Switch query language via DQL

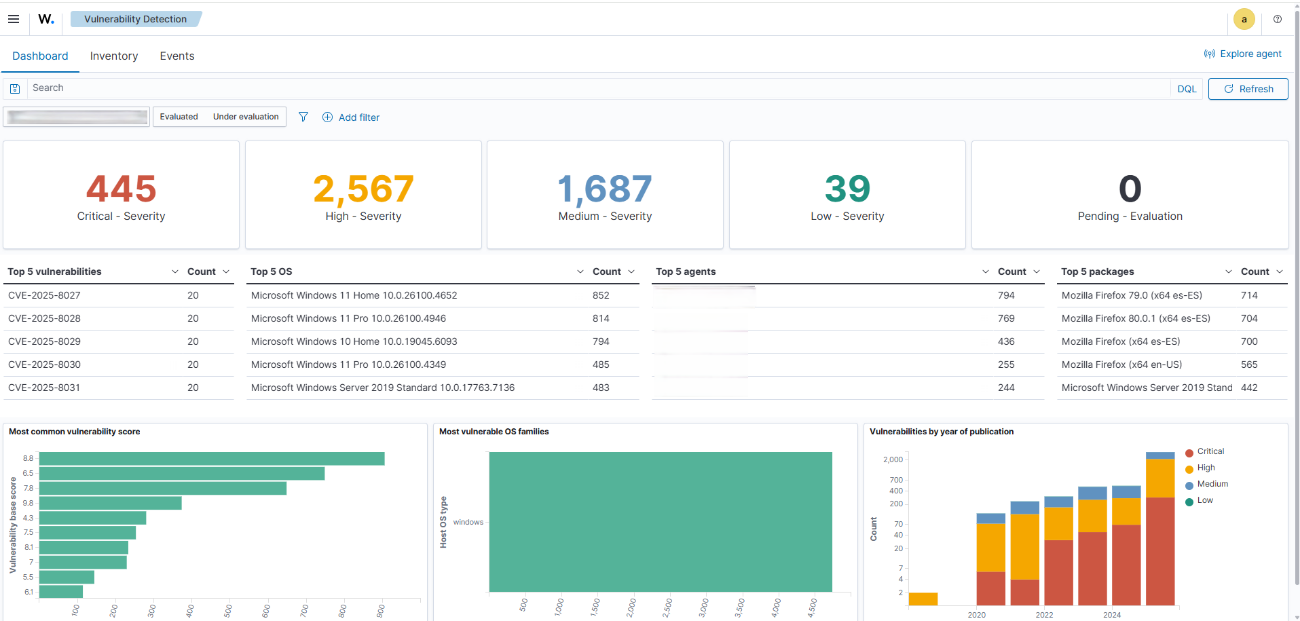[1186, 89]
